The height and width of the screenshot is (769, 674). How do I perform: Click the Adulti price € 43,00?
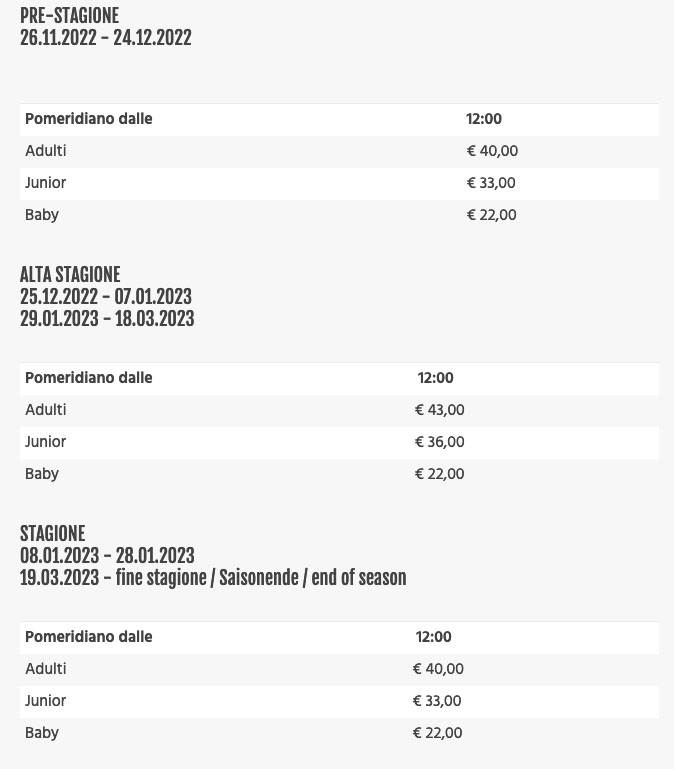[439, 410]
